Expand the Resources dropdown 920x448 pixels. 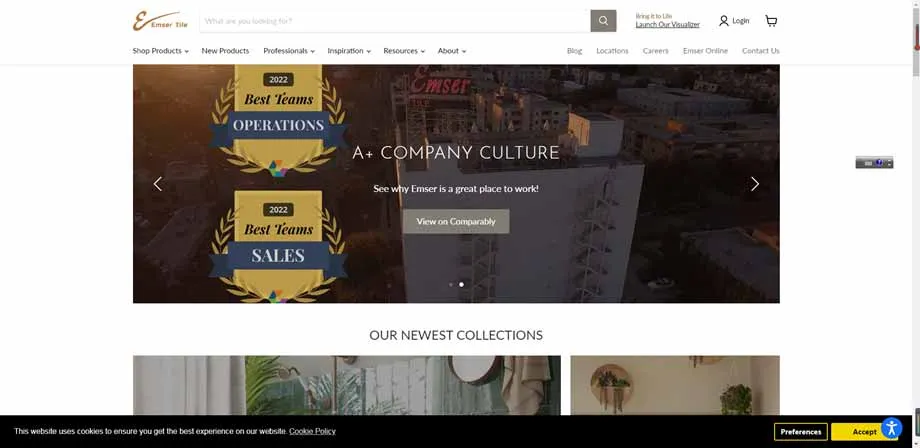[x=404, y=51]
